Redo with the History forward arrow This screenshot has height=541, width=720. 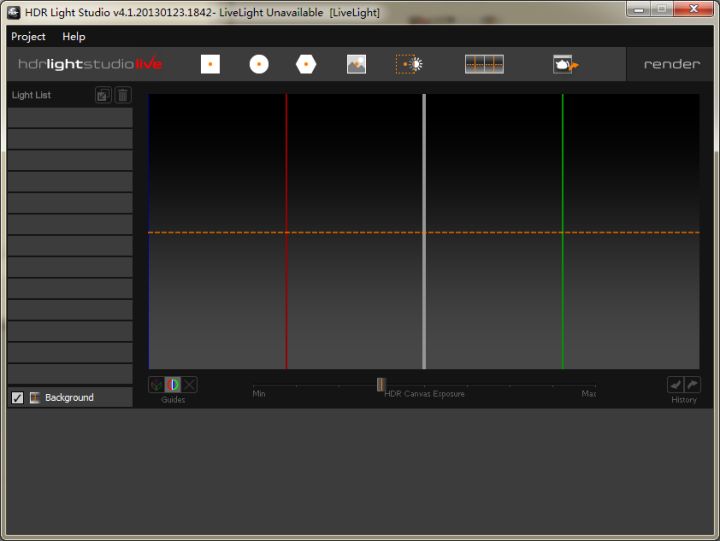point(692,384)
